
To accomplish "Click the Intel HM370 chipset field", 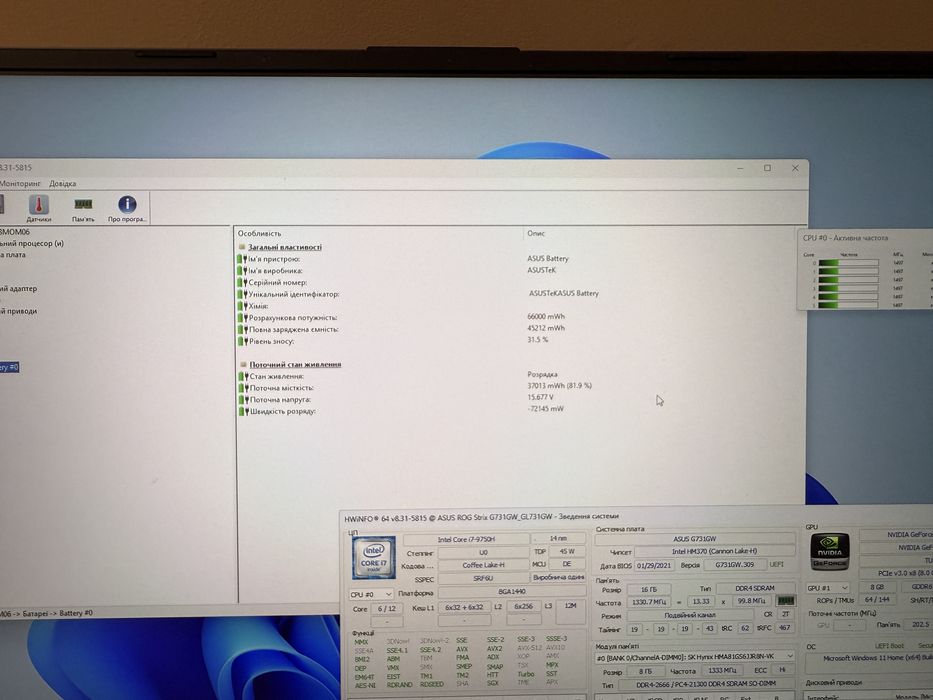I will [x=715, y=551].
